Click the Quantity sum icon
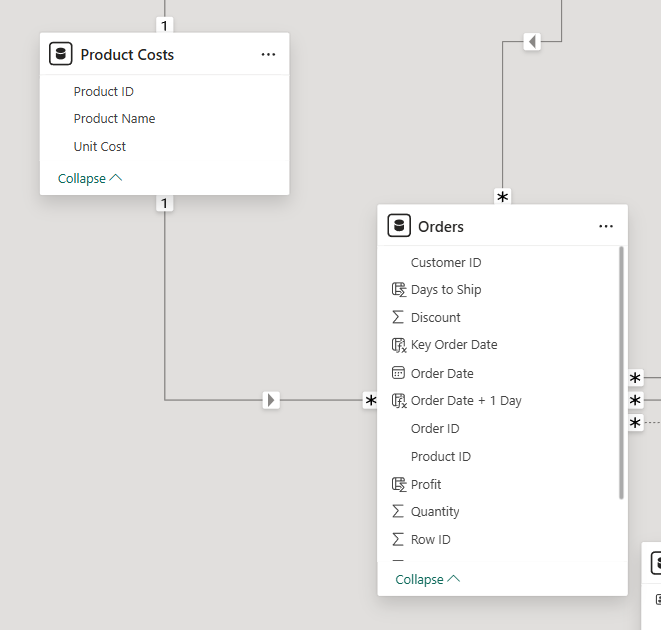 click(398, 511)
